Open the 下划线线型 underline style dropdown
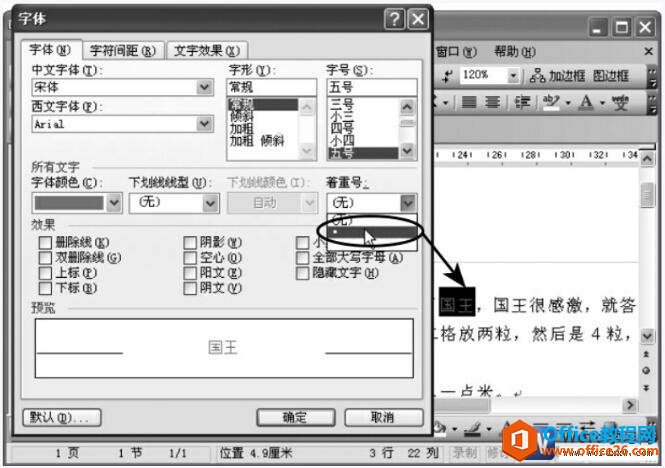 [x=210, y=203]
